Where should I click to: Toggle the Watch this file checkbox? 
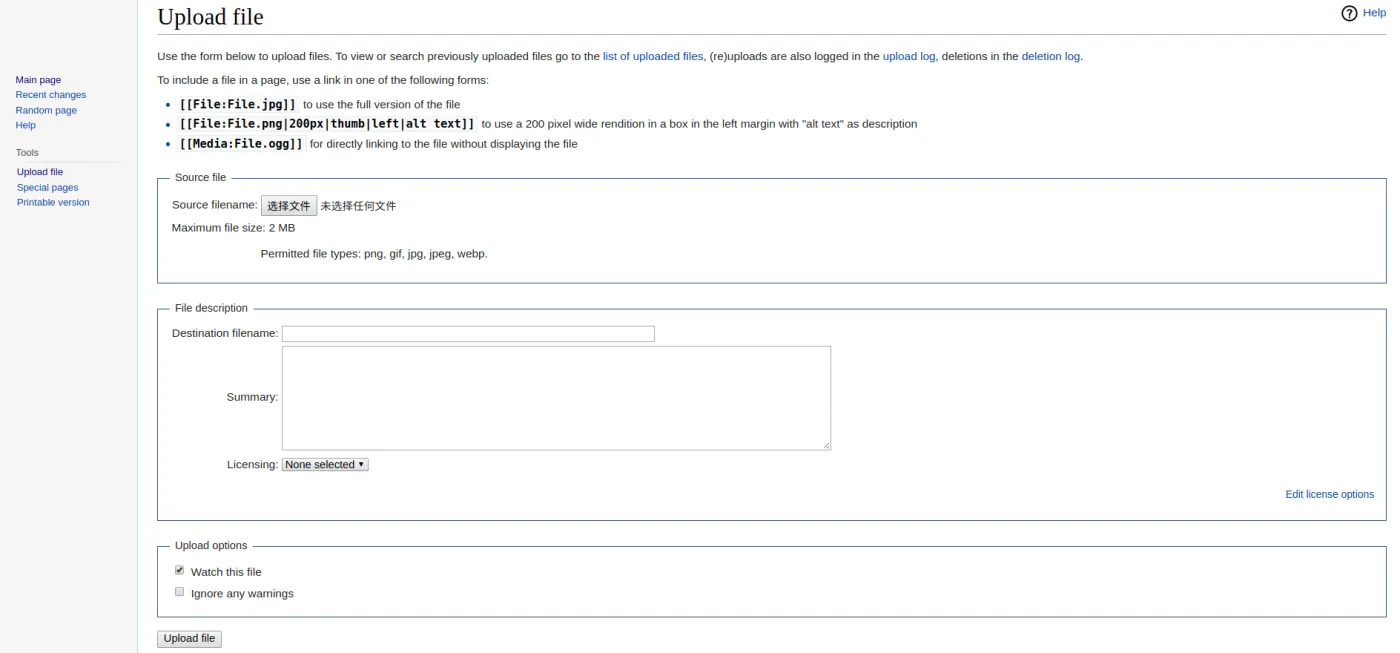(180, 570)
